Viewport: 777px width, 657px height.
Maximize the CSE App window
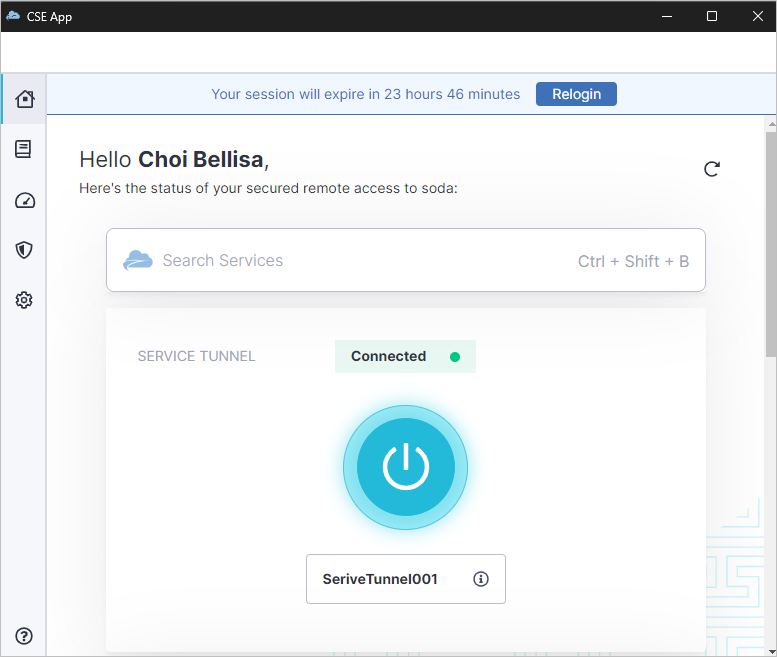point(712,16)
